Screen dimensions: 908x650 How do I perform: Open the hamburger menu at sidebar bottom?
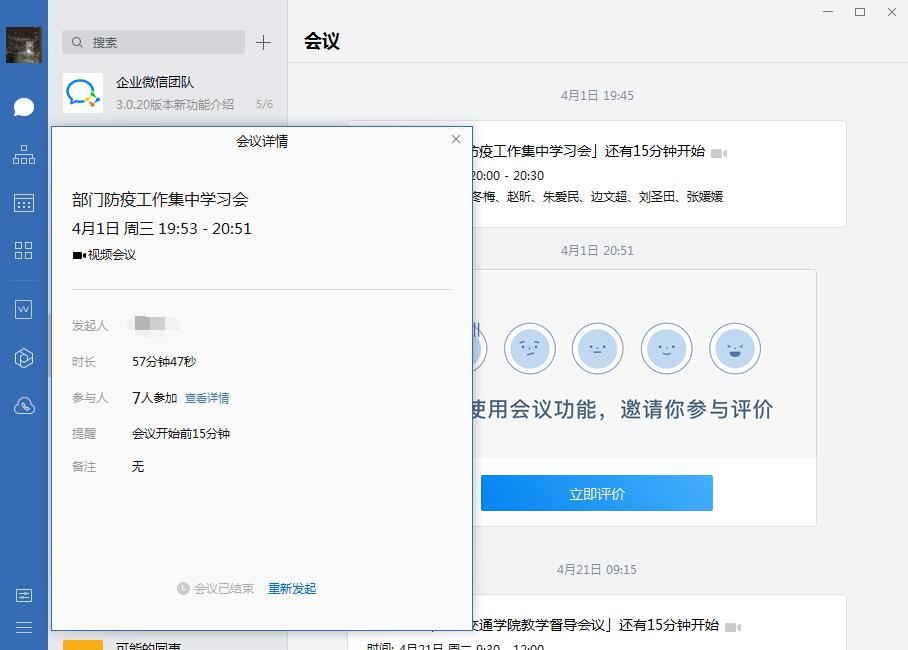point(24,627)
